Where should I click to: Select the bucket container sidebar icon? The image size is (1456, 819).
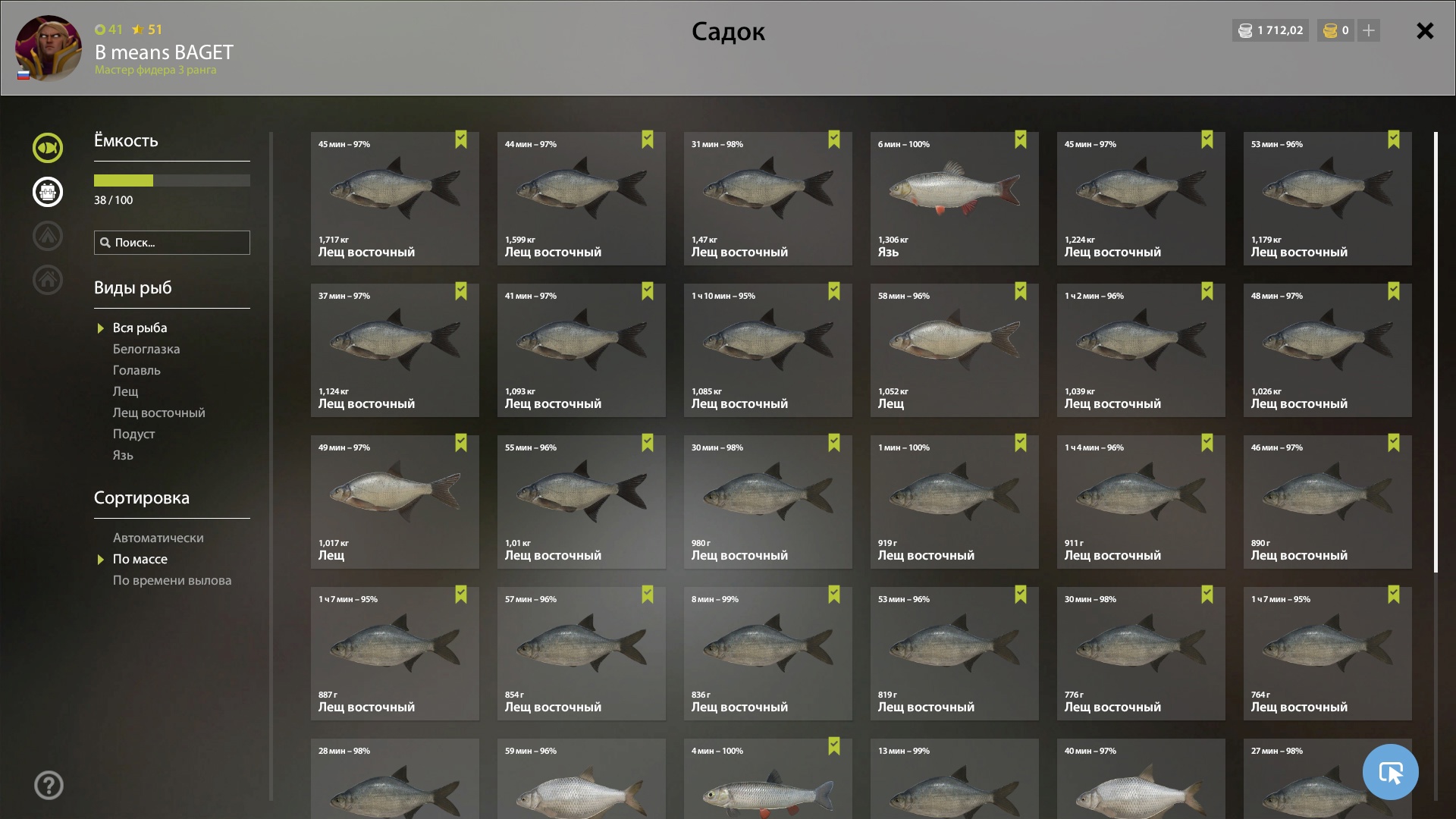tap(47, 192)
